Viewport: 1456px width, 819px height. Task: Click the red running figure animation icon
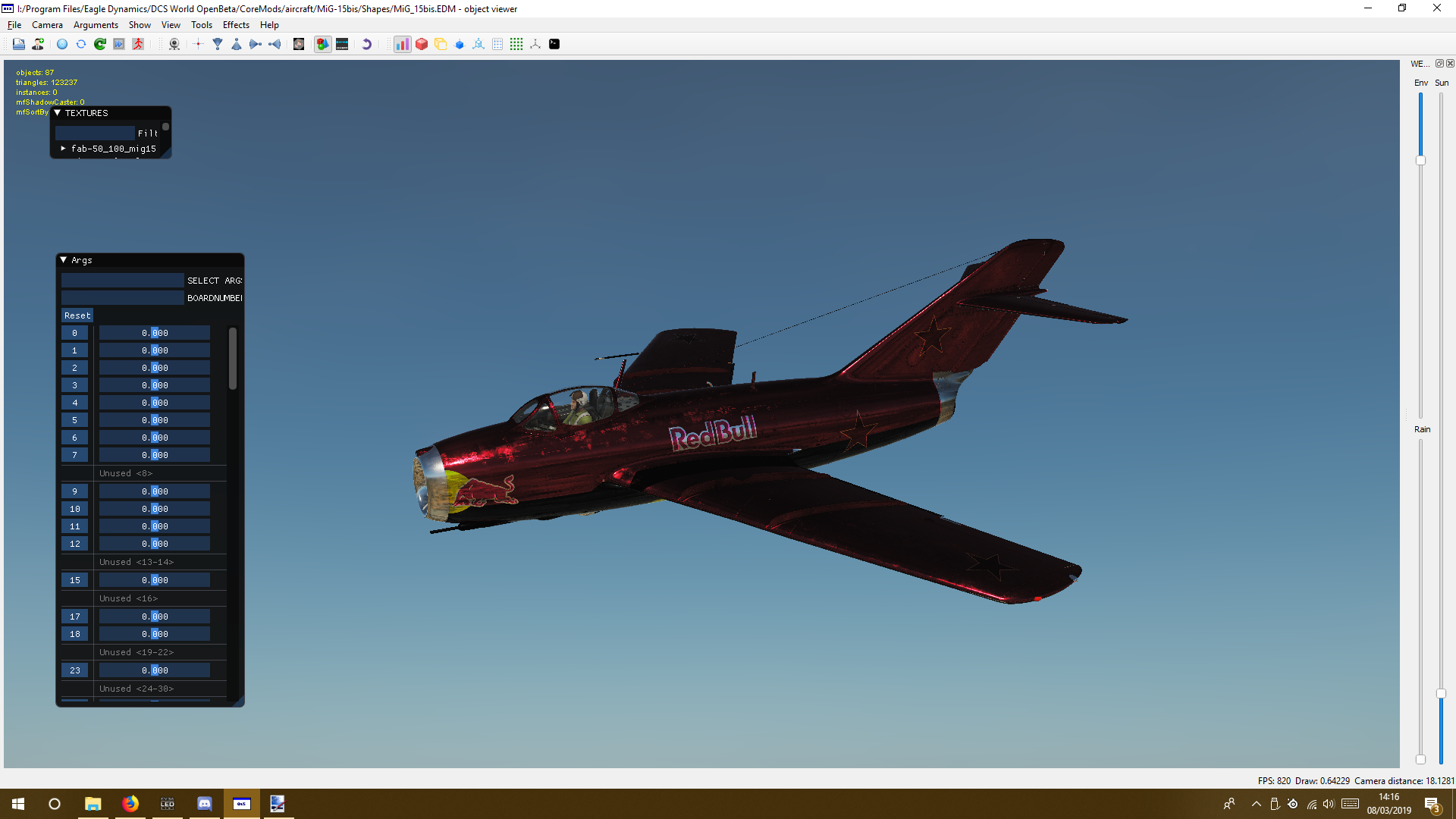(138, 44)
